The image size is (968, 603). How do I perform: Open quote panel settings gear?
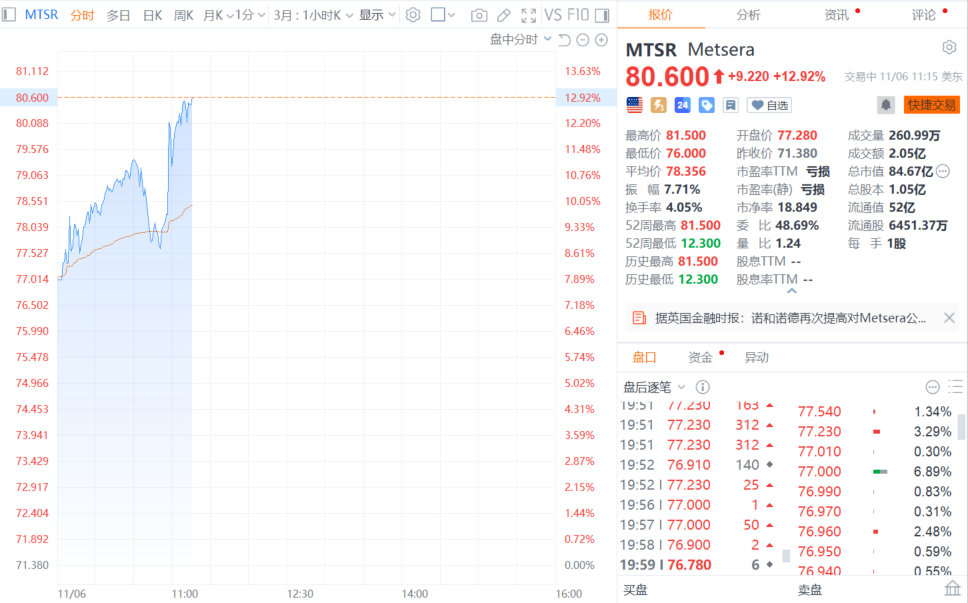pyautogui.click(x=949, y=47)
